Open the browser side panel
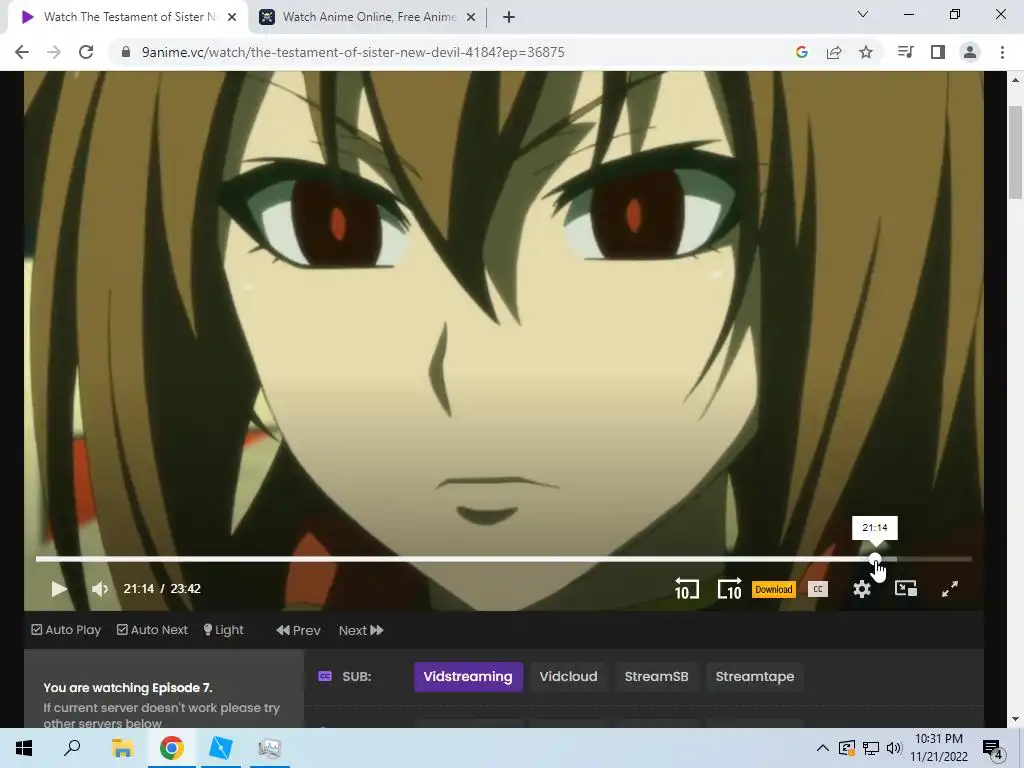The width and height of the screenshot is (1024, 768). tap(938, 52)
